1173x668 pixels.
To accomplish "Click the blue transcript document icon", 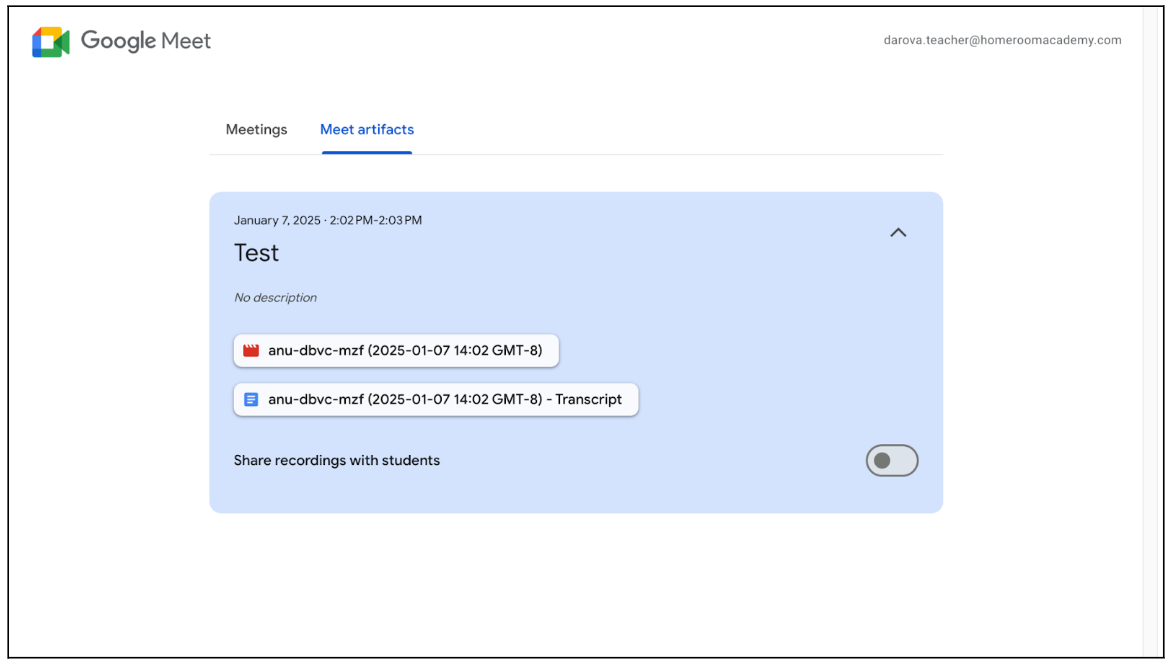I will 252,399.
